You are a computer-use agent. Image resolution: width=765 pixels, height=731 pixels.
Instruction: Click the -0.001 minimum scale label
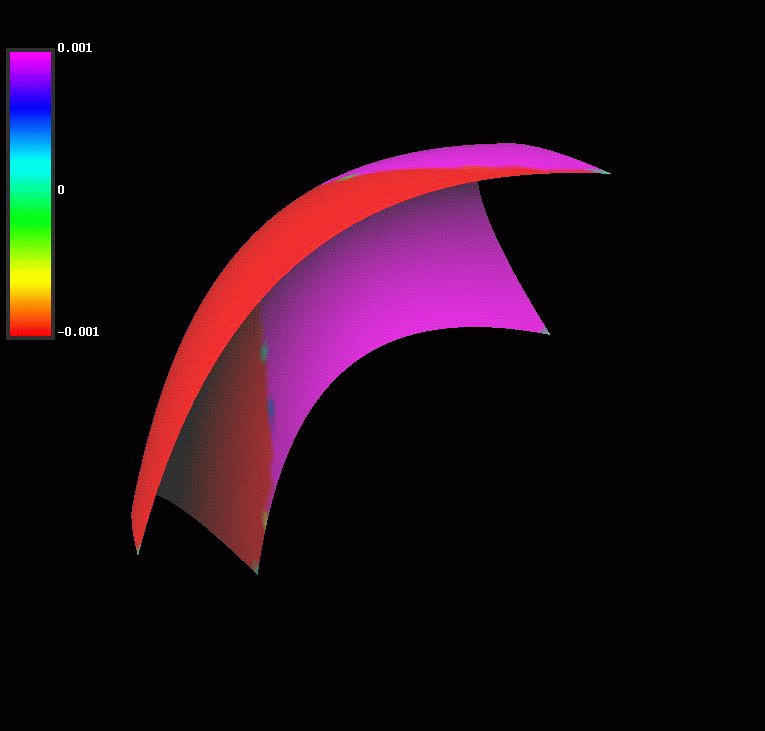(x=78, y=332)
